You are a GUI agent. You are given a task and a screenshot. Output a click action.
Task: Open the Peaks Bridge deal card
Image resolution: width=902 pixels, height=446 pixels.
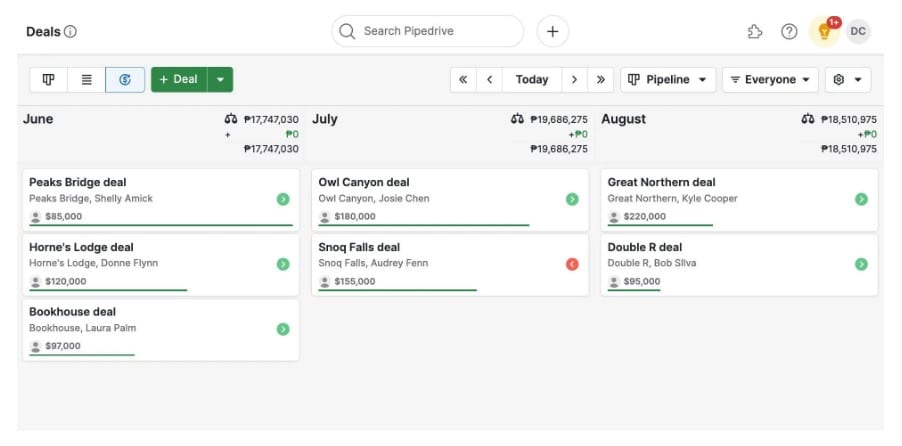pyautogui.click(x=160, y=200)
